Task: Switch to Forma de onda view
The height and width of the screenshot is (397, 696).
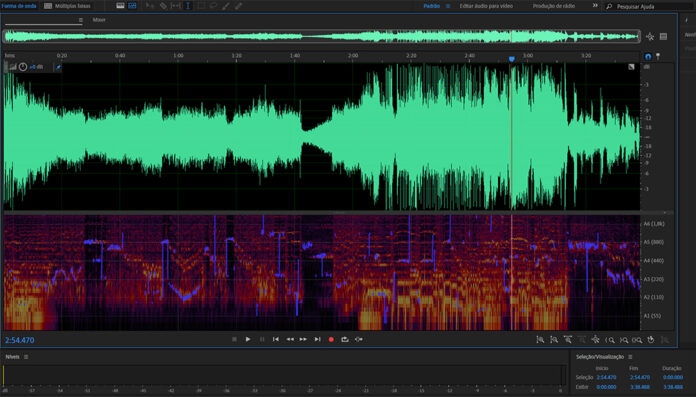Action: [19, 6]
